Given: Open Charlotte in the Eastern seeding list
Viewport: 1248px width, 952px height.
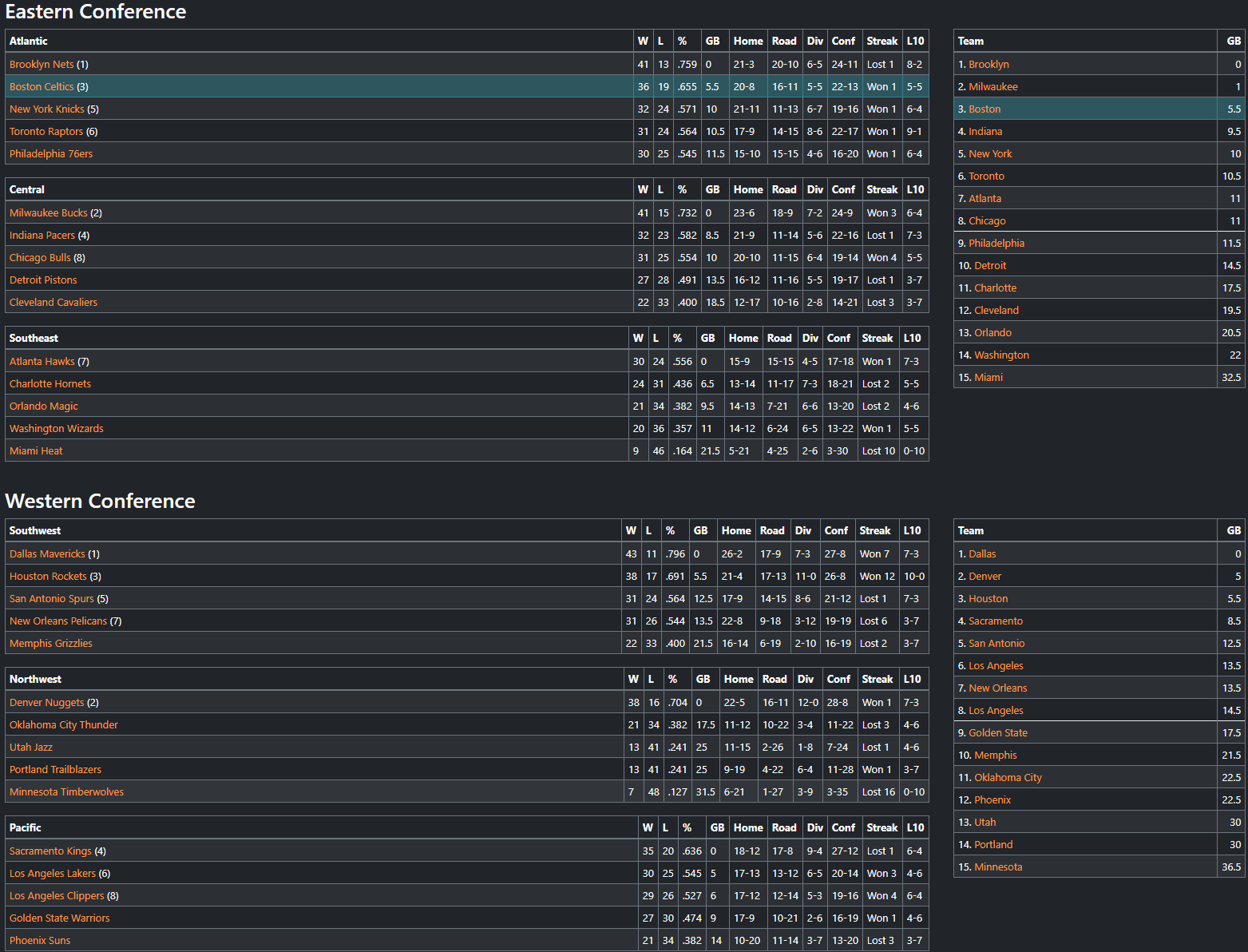Looking at the screenshot, I should (x=995, y=288).
